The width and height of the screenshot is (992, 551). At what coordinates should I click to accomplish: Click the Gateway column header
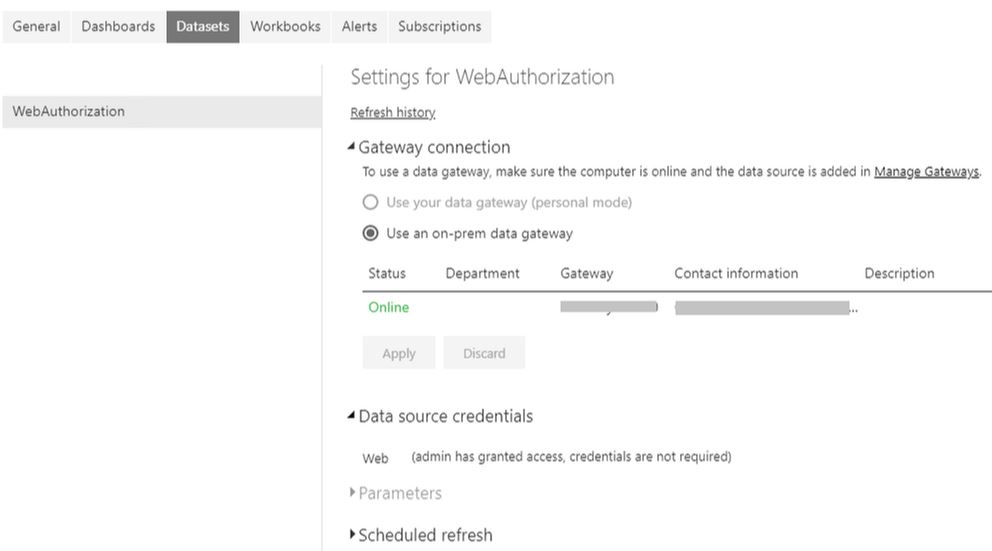coord(586,273)
